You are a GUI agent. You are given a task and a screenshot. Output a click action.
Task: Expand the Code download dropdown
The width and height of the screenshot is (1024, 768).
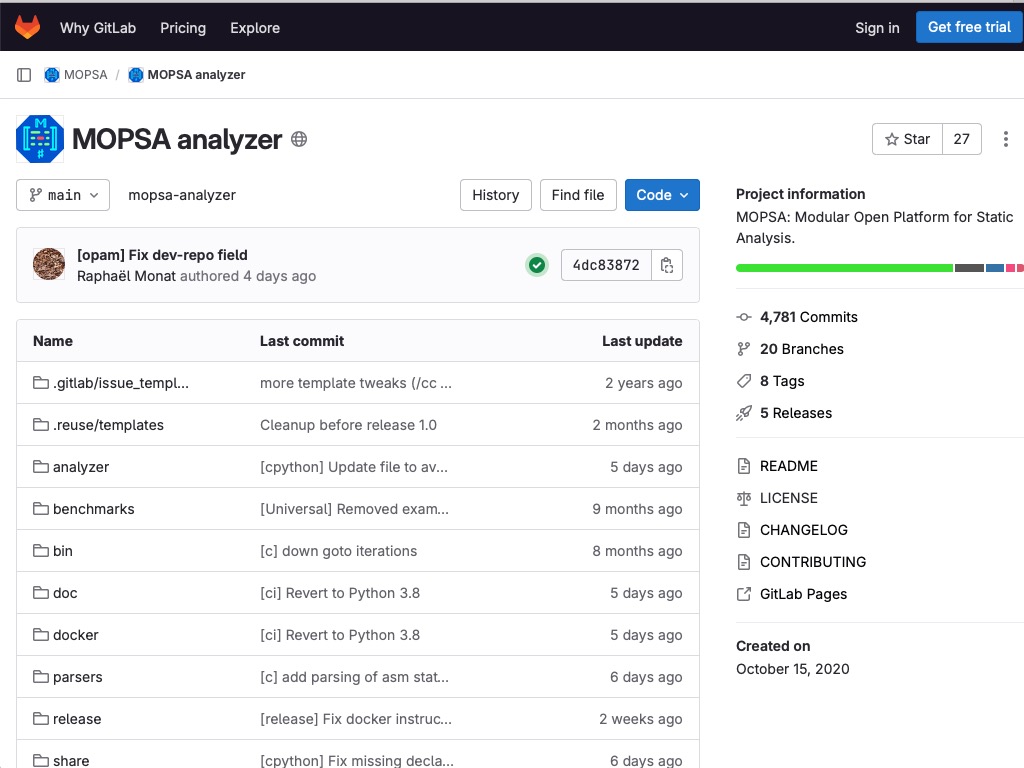tap(662, 195)
